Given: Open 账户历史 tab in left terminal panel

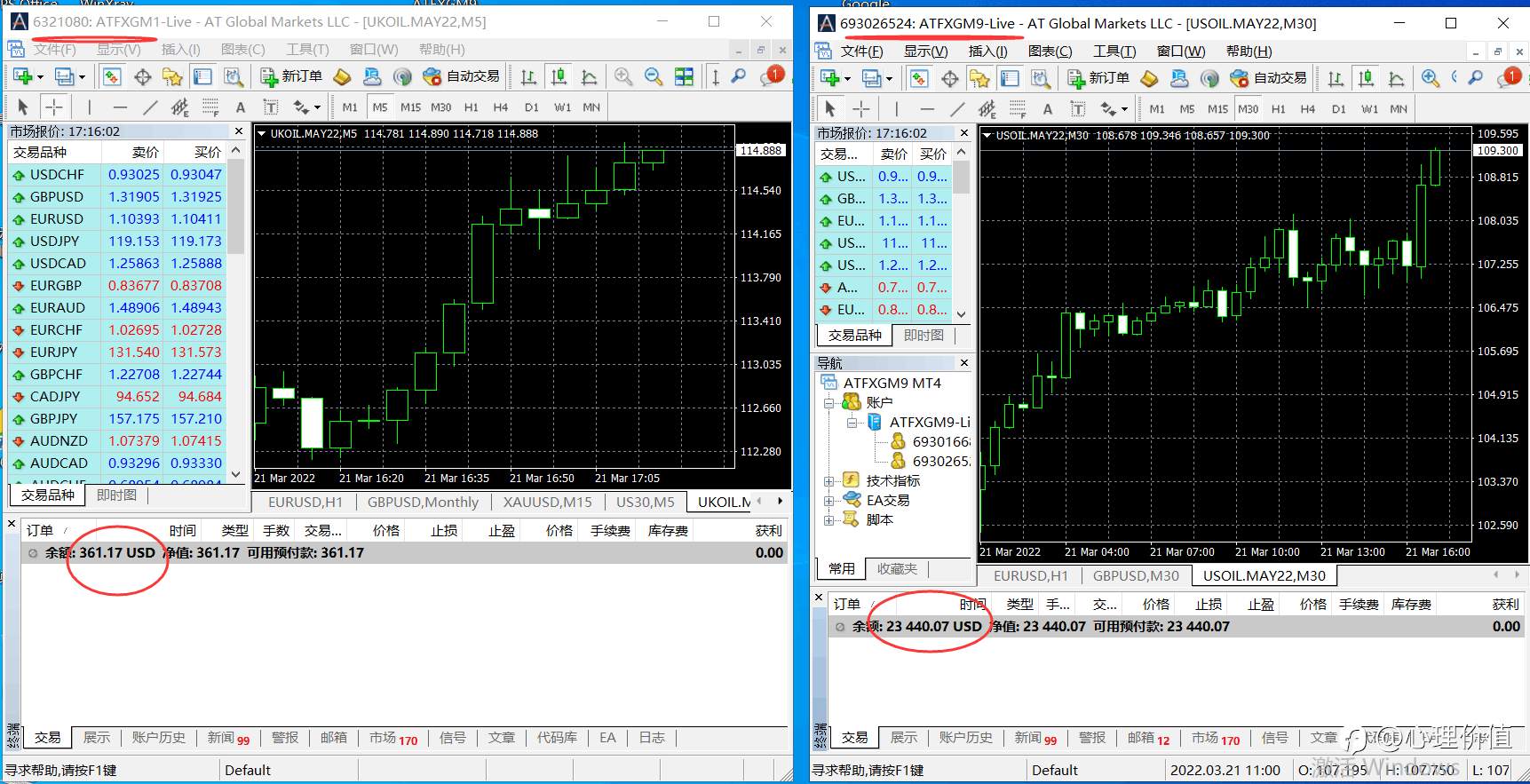Looking at the screenshot, I should coord(159,738).
